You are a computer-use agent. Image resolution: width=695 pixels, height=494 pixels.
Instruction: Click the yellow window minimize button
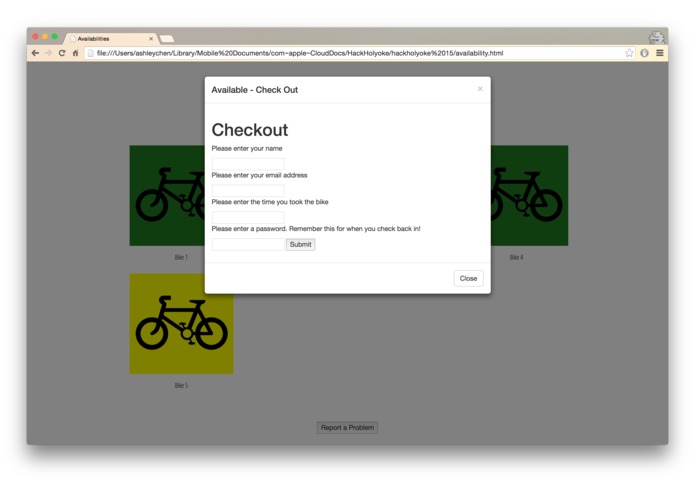(x=45, y=37)
